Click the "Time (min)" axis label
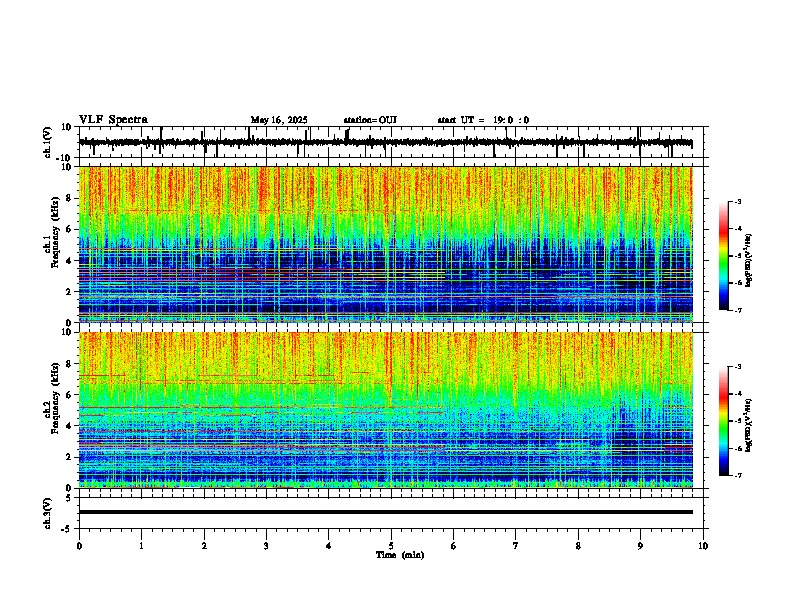The height and width of the screenshot is (612, 792). (x=400, y=555)
